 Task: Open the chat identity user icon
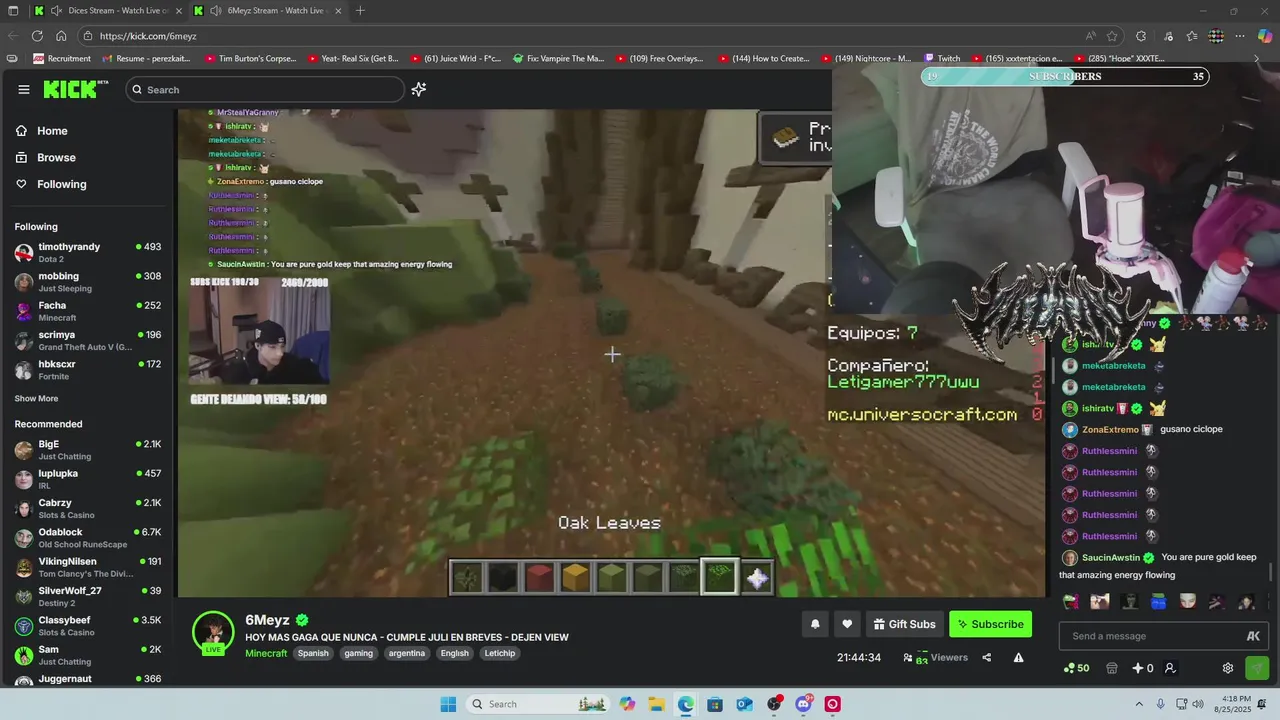(1170, 668)
